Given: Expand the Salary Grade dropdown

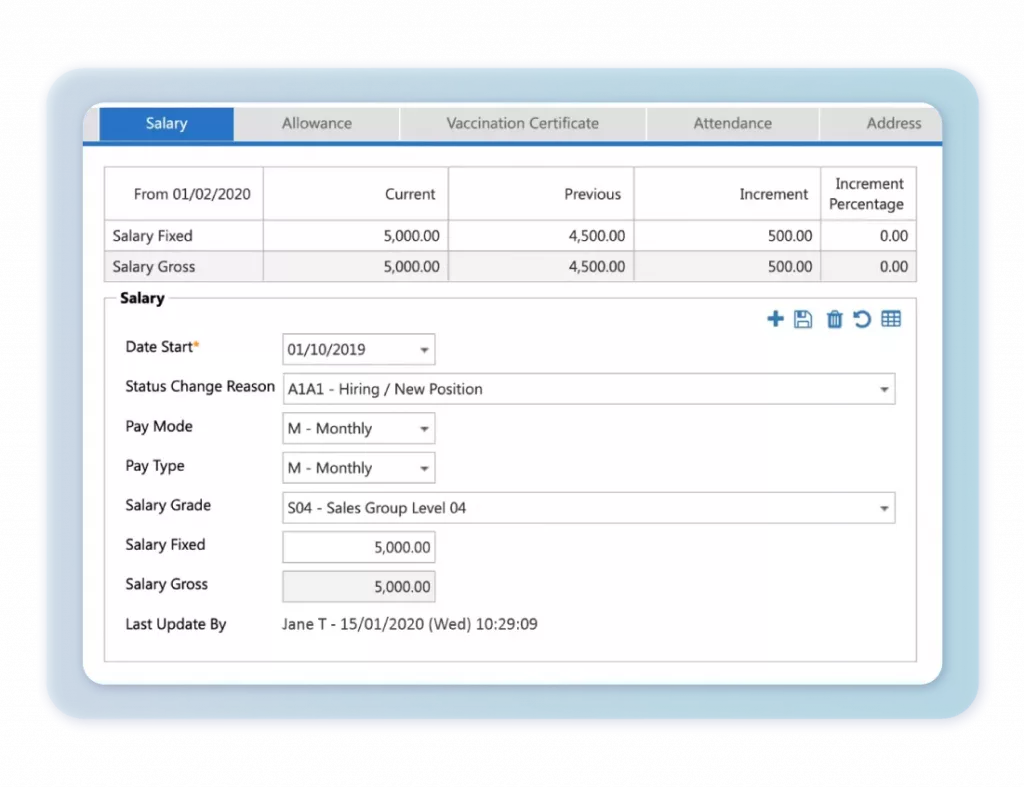Looking at the screenshot, I should [884, 508].
